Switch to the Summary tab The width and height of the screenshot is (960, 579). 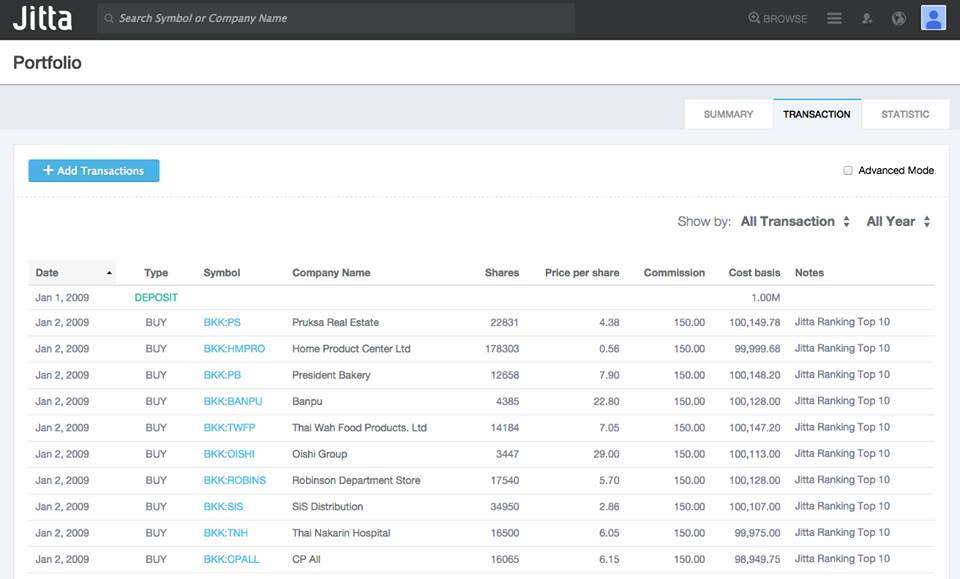coord(729,114)
